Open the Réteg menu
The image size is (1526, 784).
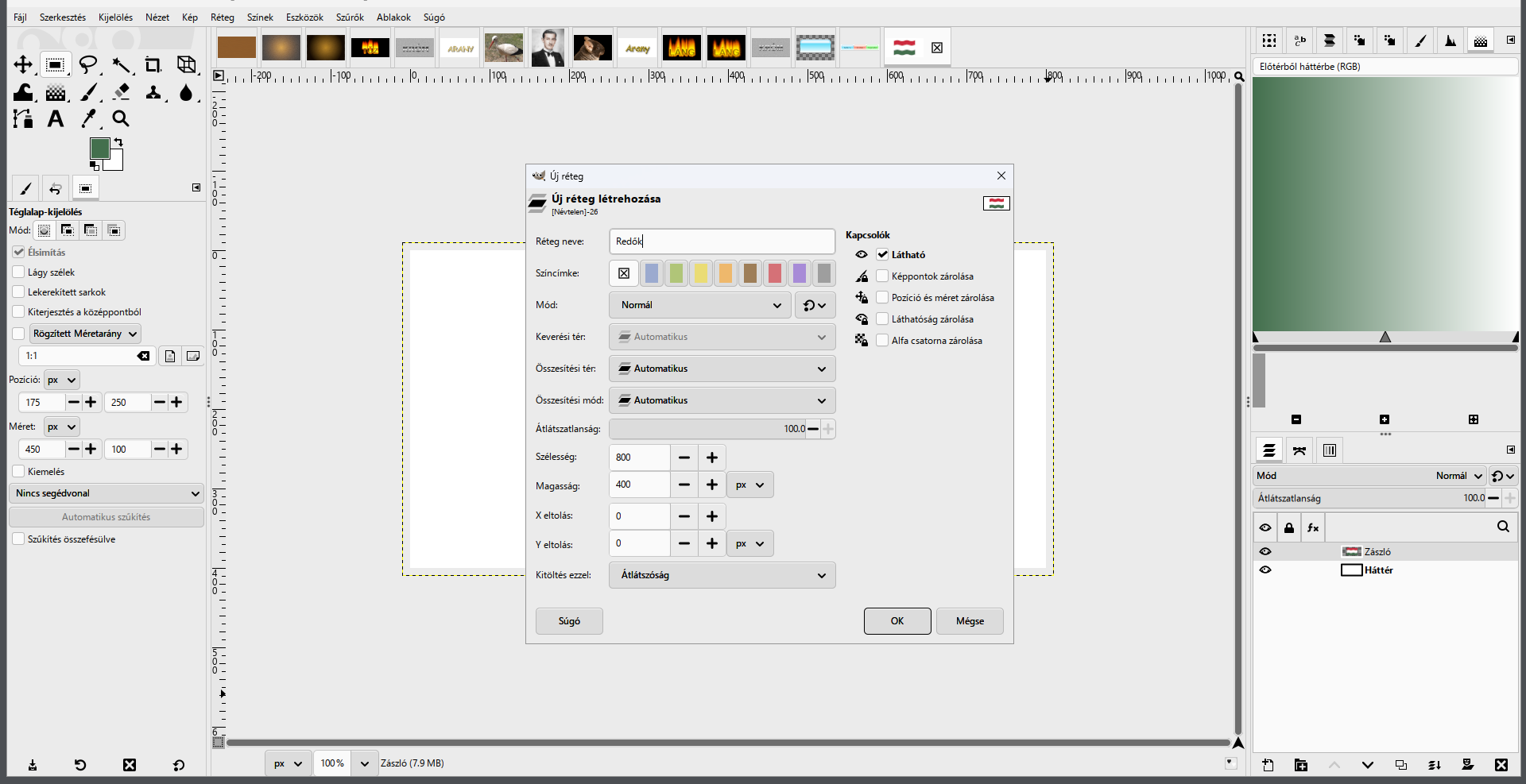point(223,17)
